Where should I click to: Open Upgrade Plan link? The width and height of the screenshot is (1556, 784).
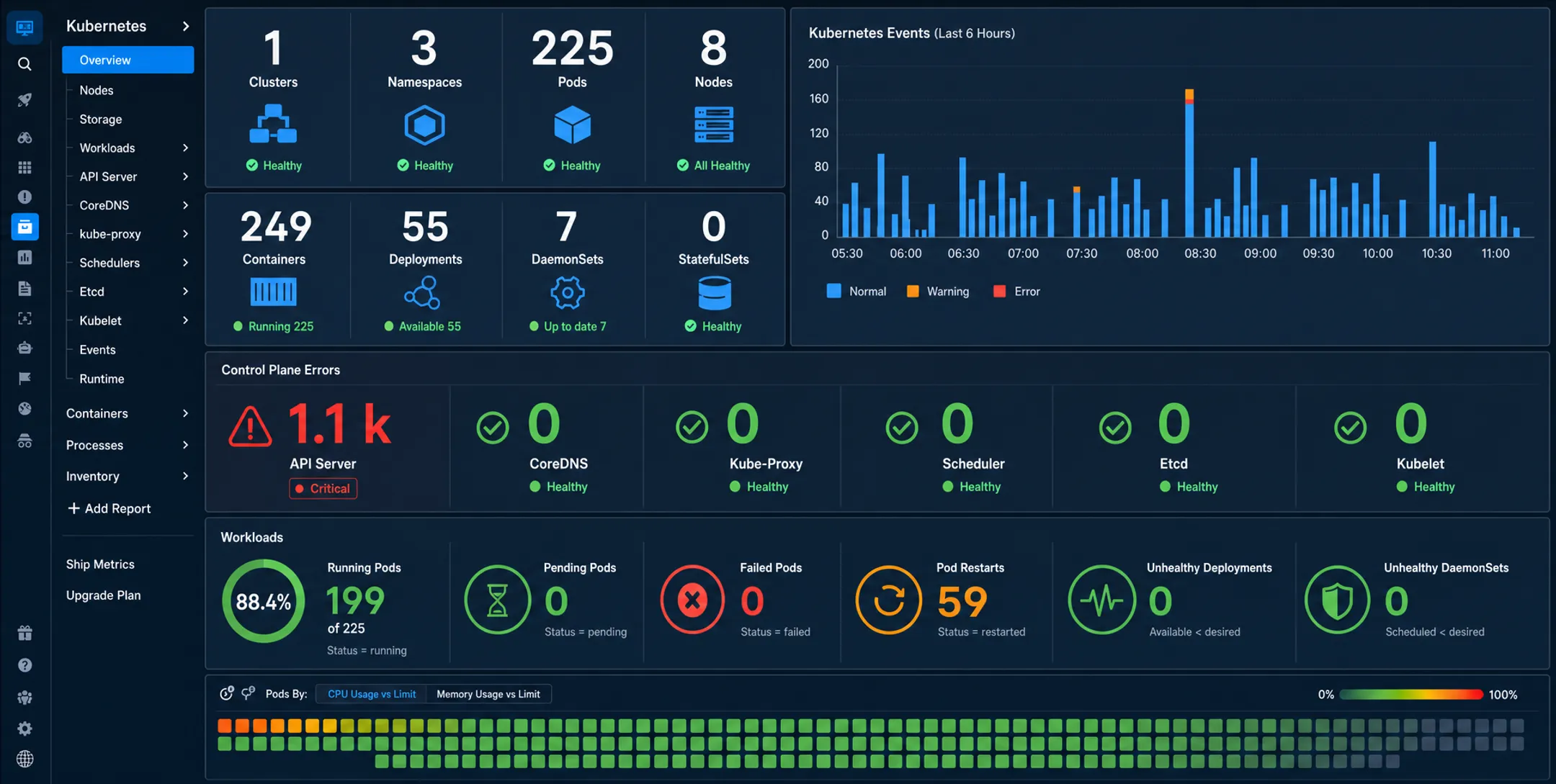(104, 595)
